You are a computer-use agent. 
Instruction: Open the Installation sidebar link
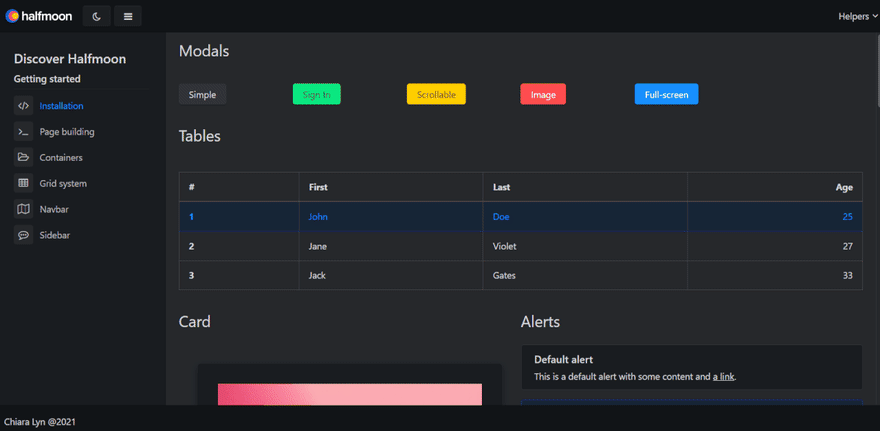pos(61,106)
